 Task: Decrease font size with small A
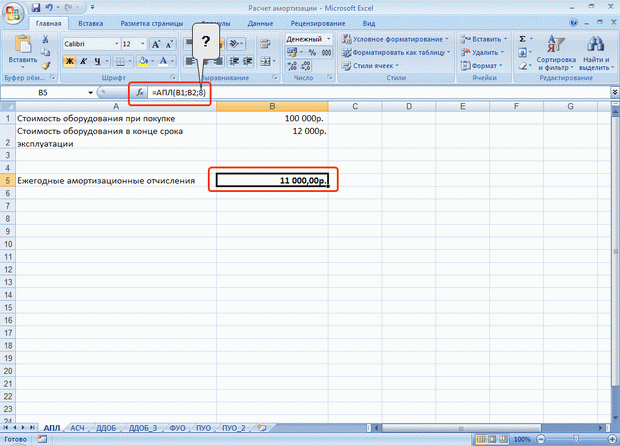[x=169, y=44]
